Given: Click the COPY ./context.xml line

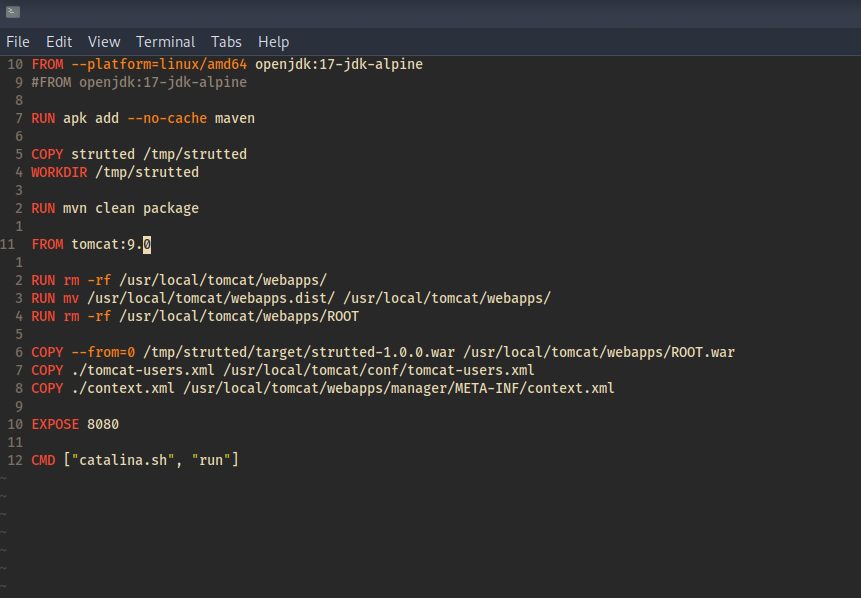Looking at the screenshot, I should (323, 388).
